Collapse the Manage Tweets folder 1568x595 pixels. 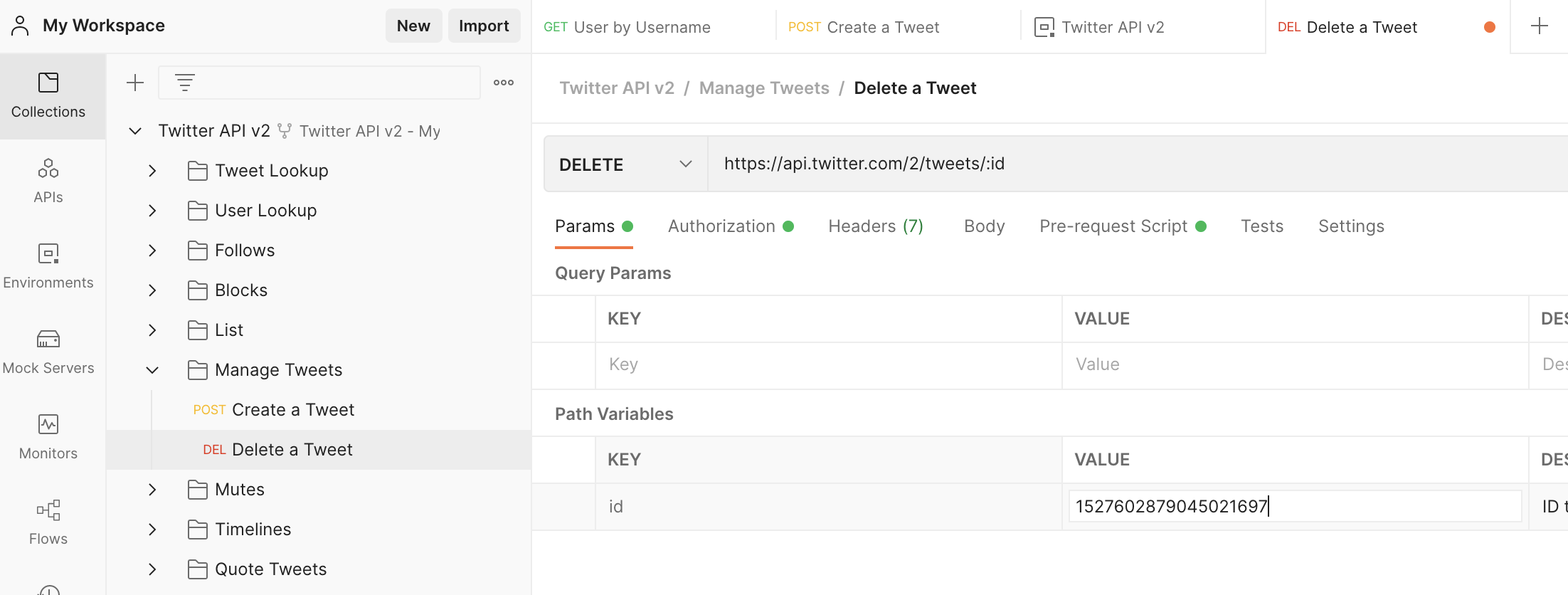[152, 370]
